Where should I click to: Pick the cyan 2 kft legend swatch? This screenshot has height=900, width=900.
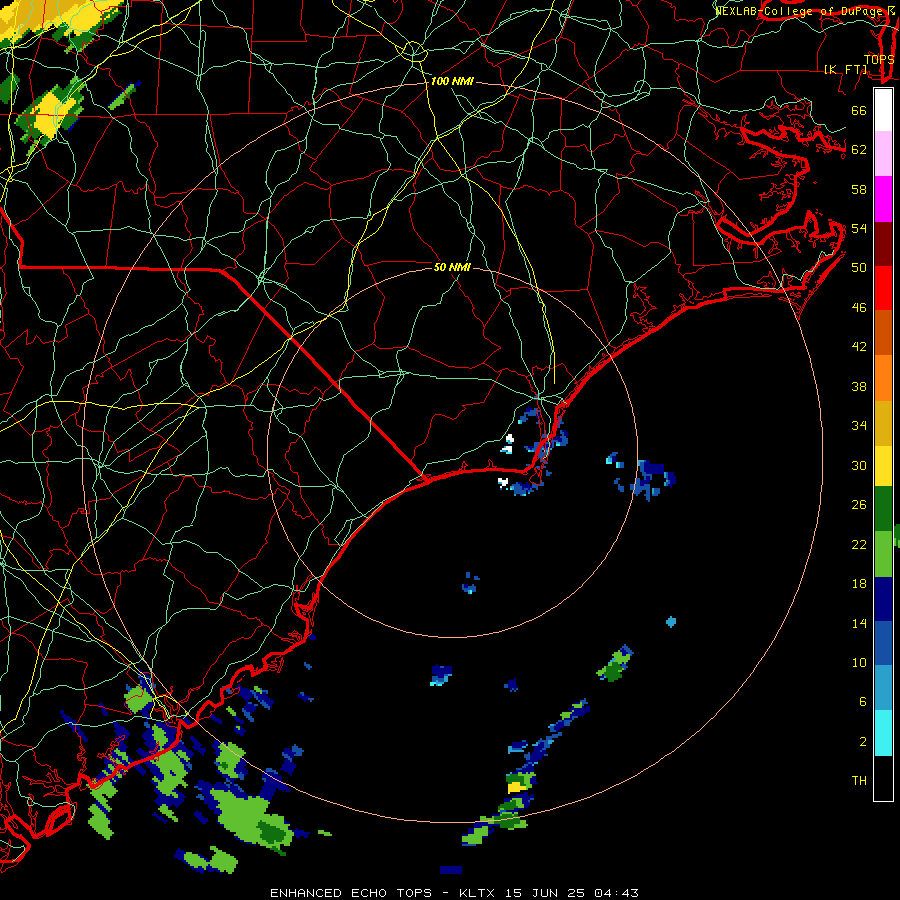click(x=883, y=733)
